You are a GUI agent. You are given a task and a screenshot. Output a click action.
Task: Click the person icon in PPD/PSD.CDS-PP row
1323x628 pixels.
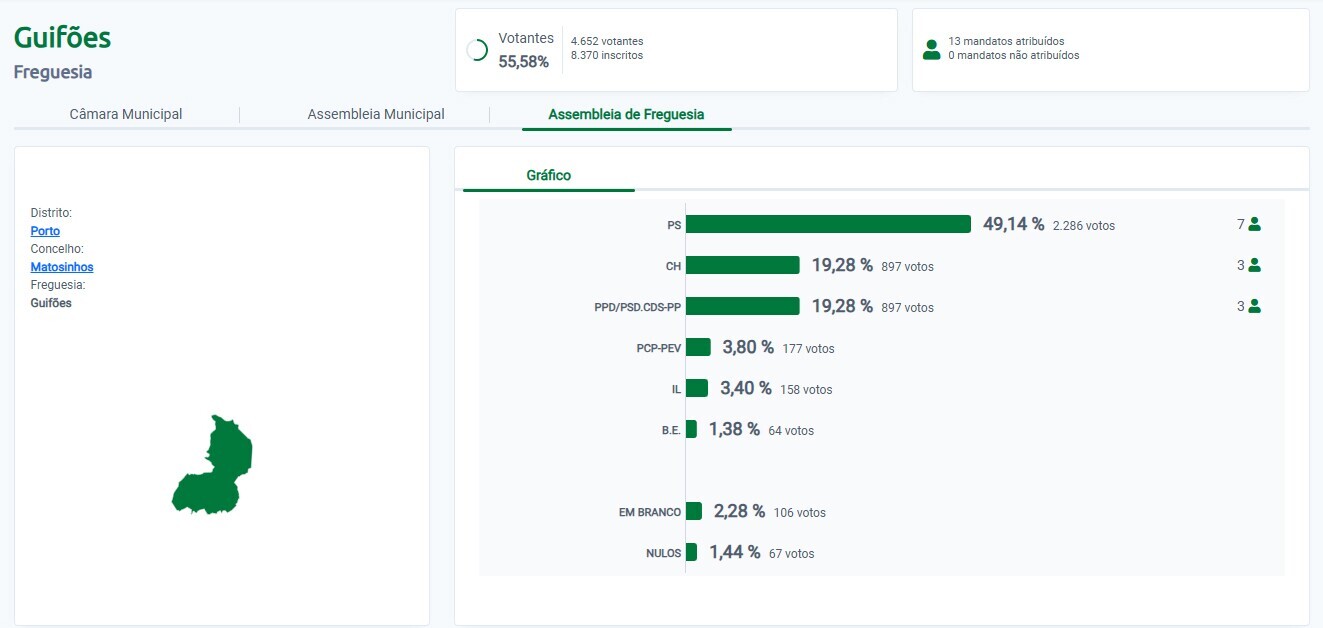click(x=1254, y=307)
